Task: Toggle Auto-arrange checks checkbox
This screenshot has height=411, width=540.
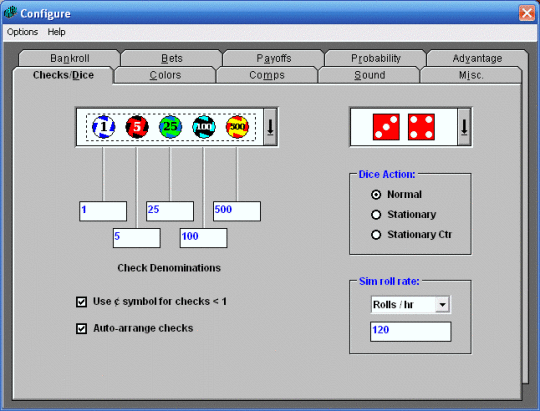Action: coord(134,328)
